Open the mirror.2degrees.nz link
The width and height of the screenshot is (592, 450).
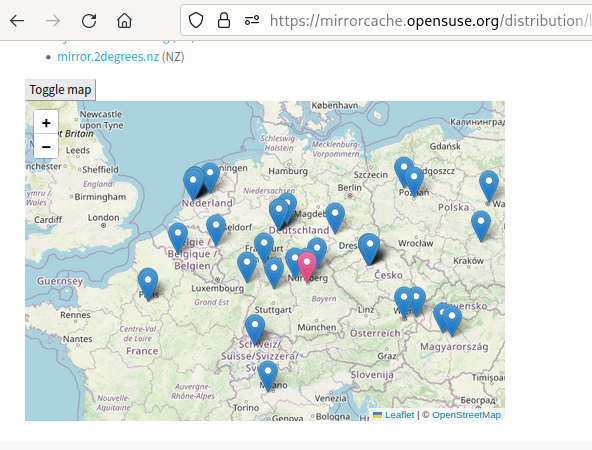[x=108, y=57]
